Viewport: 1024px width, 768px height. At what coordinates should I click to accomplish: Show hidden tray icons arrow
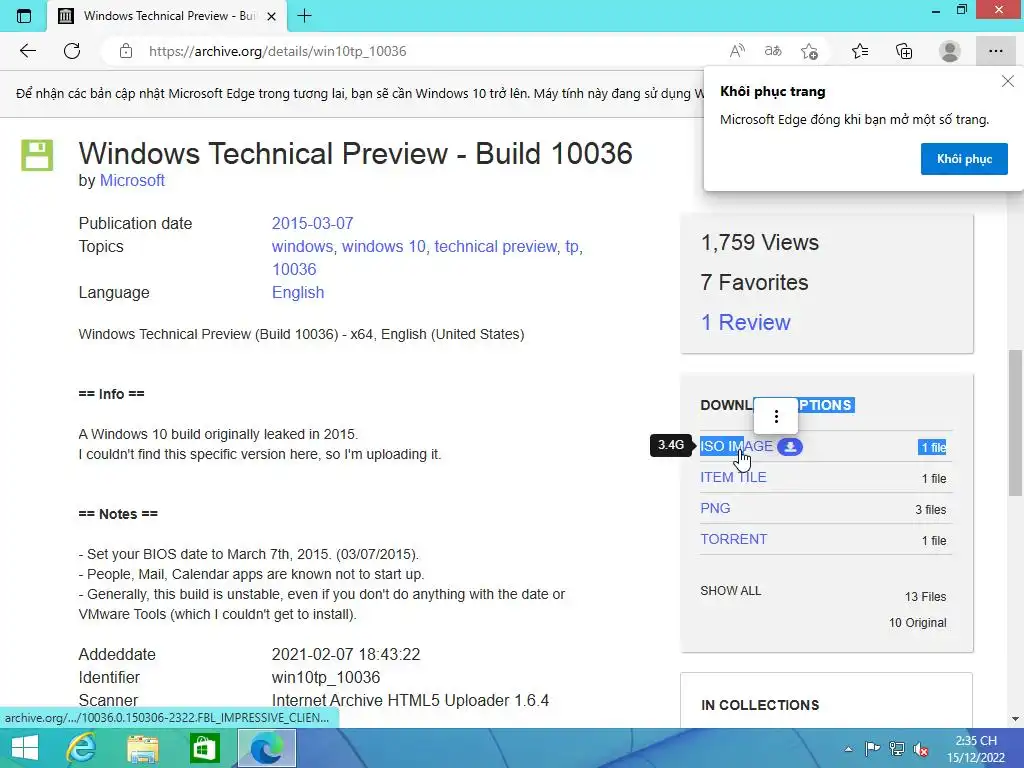tap(848, 749)
